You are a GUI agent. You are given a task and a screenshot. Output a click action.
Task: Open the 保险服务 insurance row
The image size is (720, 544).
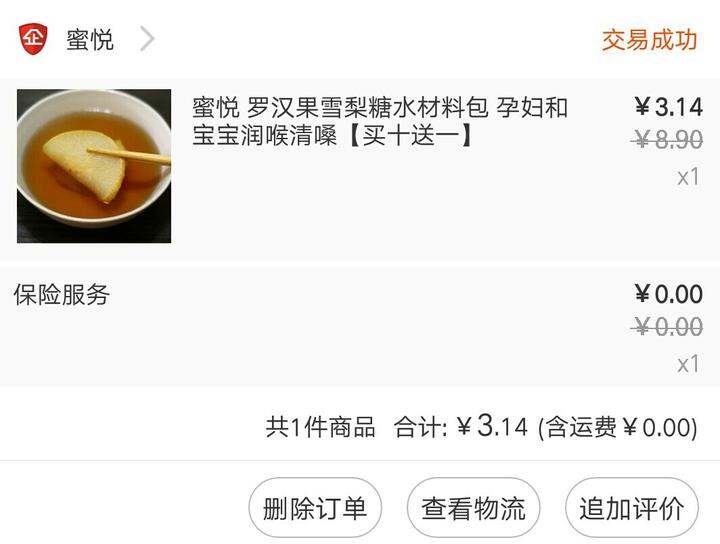360,327
